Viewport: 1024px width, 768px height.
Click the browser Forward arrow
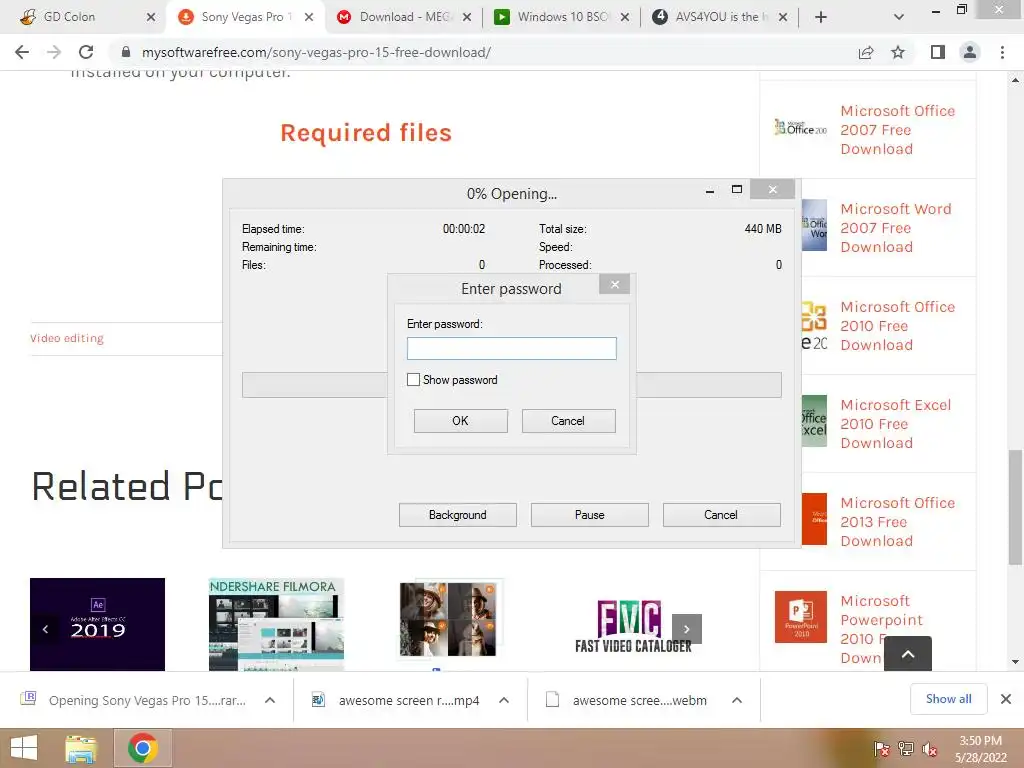54,52
